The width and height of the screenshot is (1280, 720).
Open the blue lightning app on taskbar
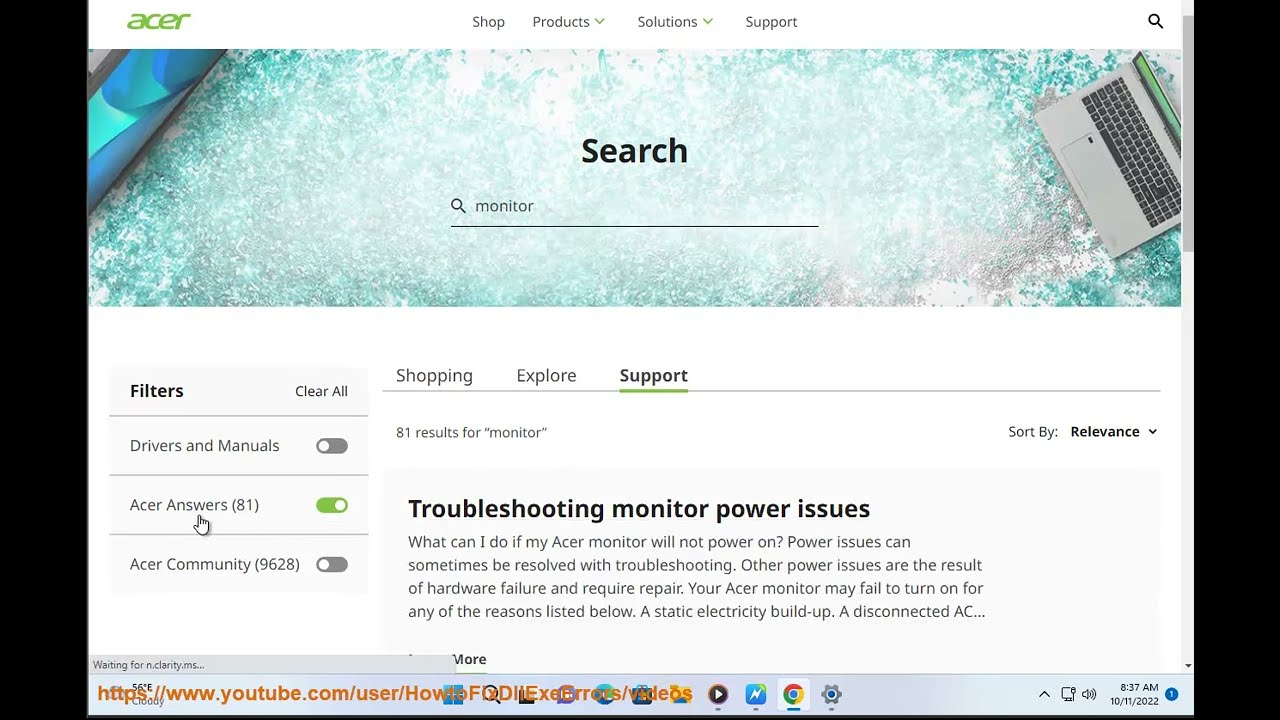click(x=755, y=694)
